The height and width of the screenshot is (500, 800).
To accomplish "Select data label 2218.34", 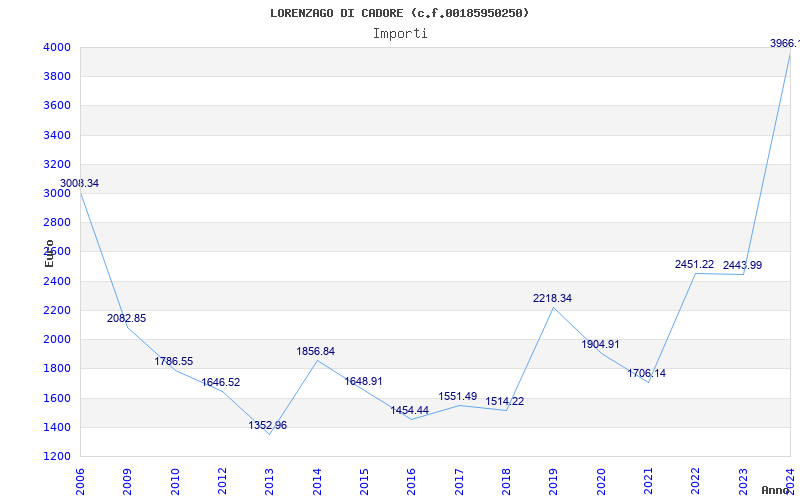I will [x=553, y=298].
